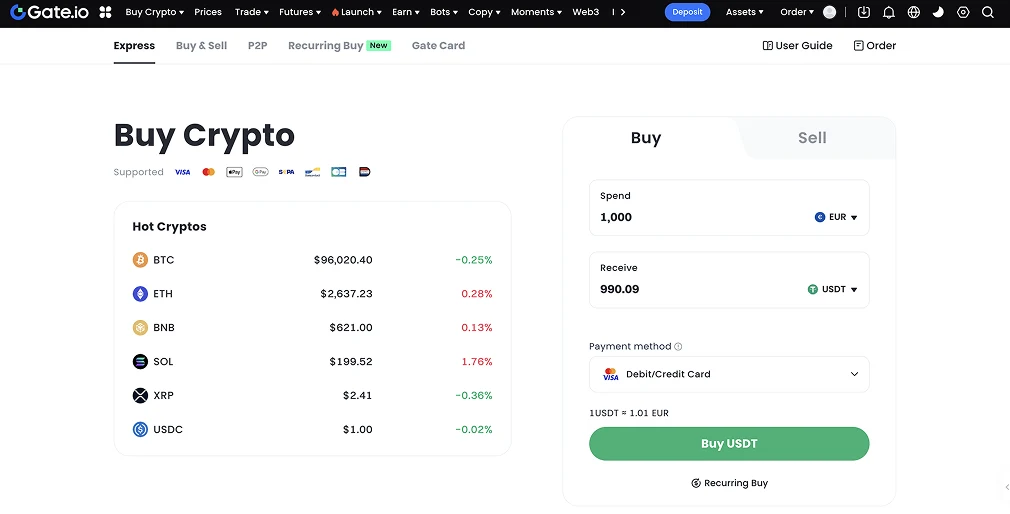Viewport: 1010px width, 514px height.
Task: Open the Order dropdown in top bar
Action: [x=797, y=12]
